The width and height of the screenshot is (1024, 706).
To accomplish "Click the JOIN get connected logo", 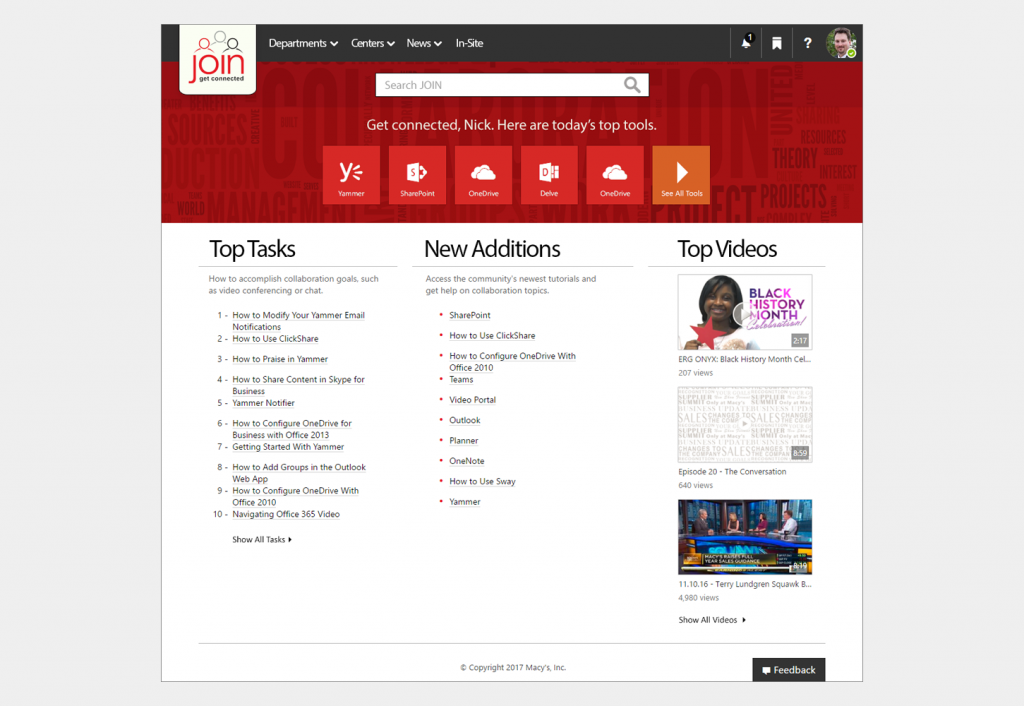I will pos(217,59).
